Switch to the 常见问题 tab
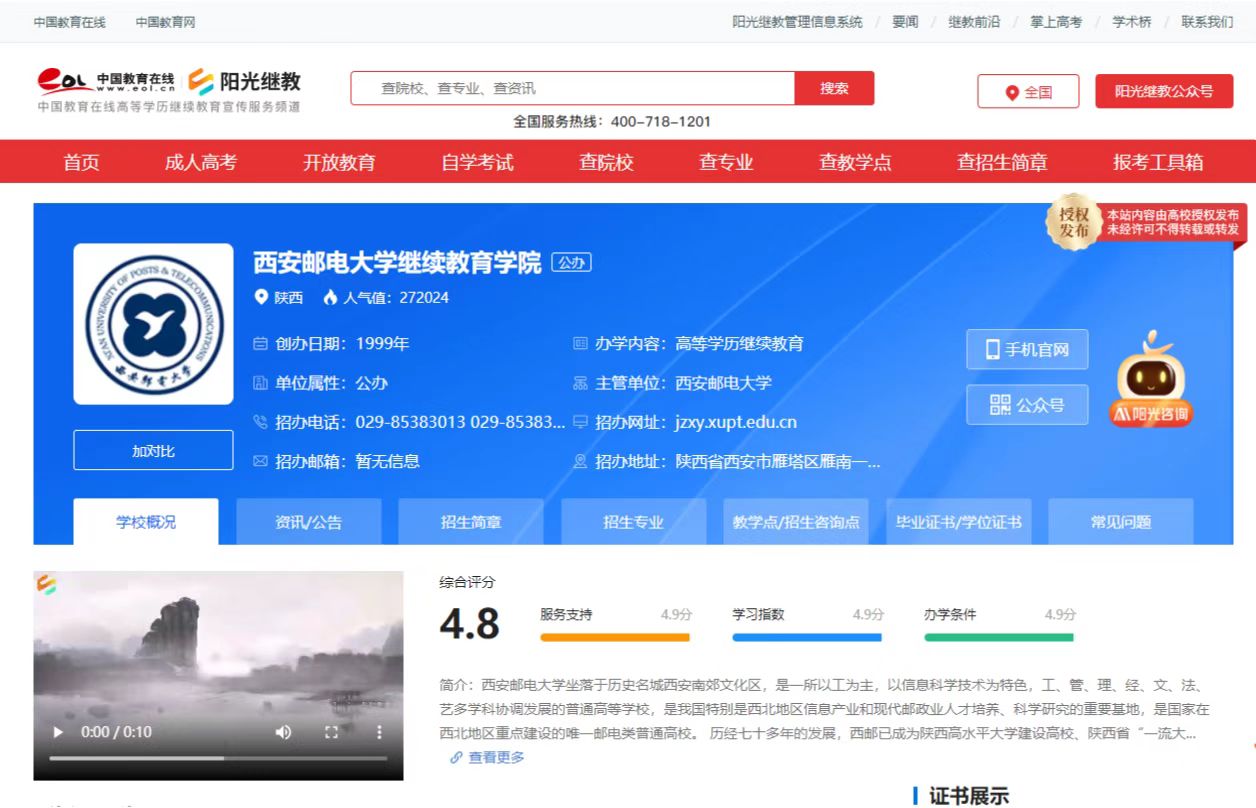Screen dimensions: 1256x808 point(1121,522)
